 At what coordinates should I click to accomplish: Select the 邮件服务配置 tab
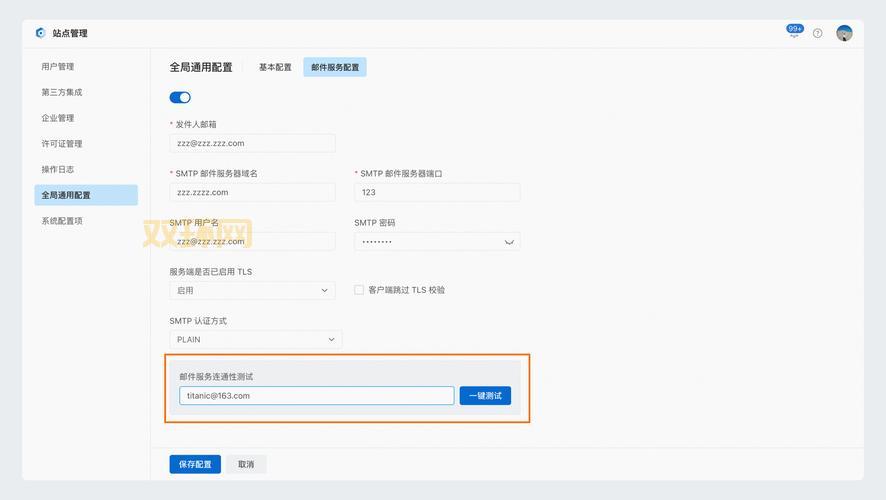pyautogui.click(x=335, y=67)
